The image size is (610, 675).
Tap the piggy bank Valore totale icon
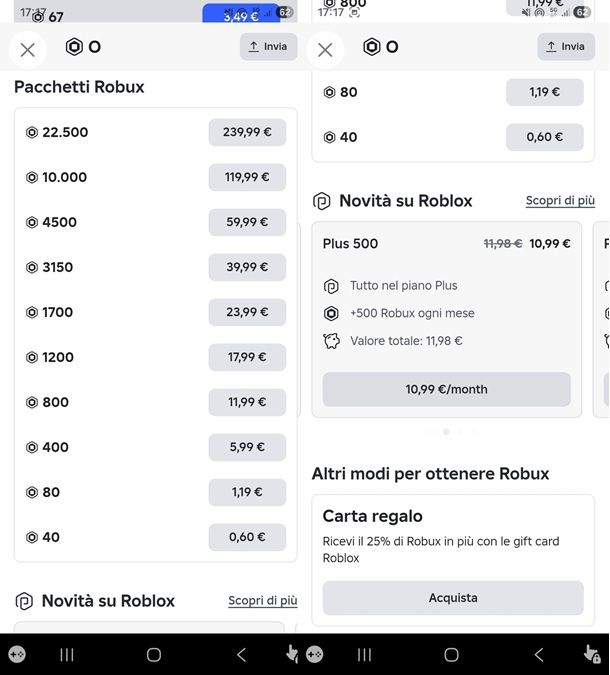(331, 341)
